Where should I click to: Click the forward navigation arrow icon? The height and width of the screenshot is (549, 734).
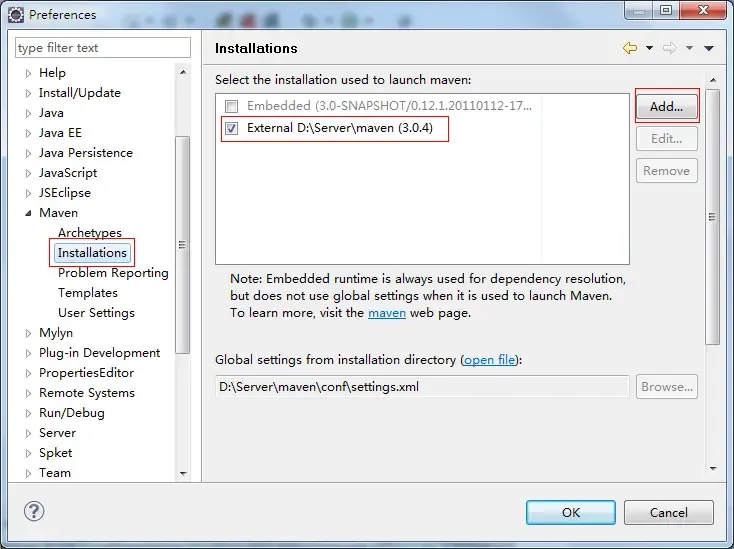670,48
